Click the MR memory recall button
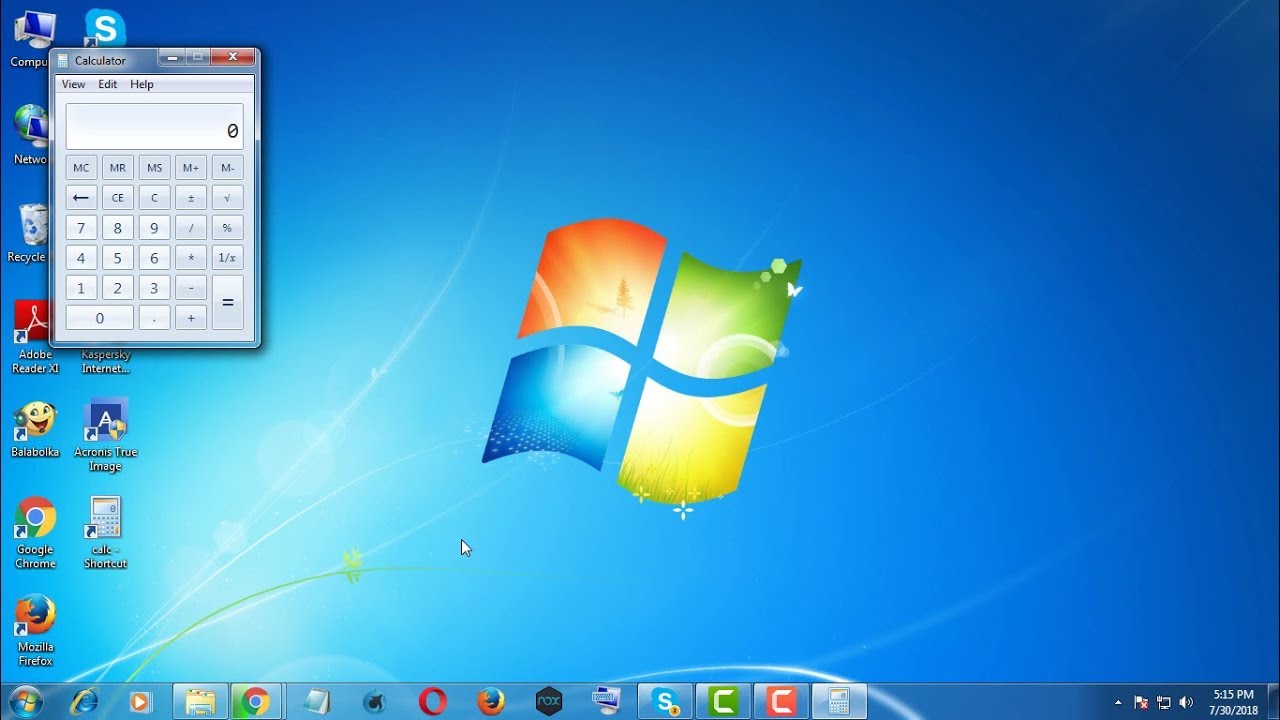 click(x=118, y=168)
